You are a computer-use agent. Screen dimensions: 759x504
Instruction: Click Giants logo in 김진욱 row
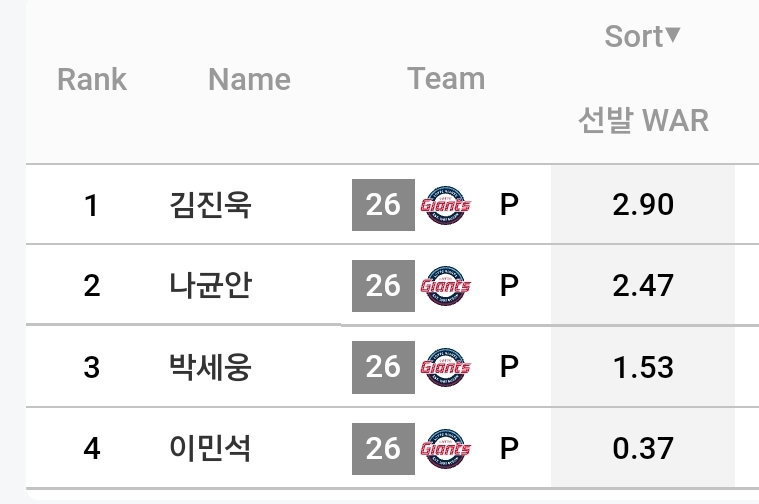445,205
